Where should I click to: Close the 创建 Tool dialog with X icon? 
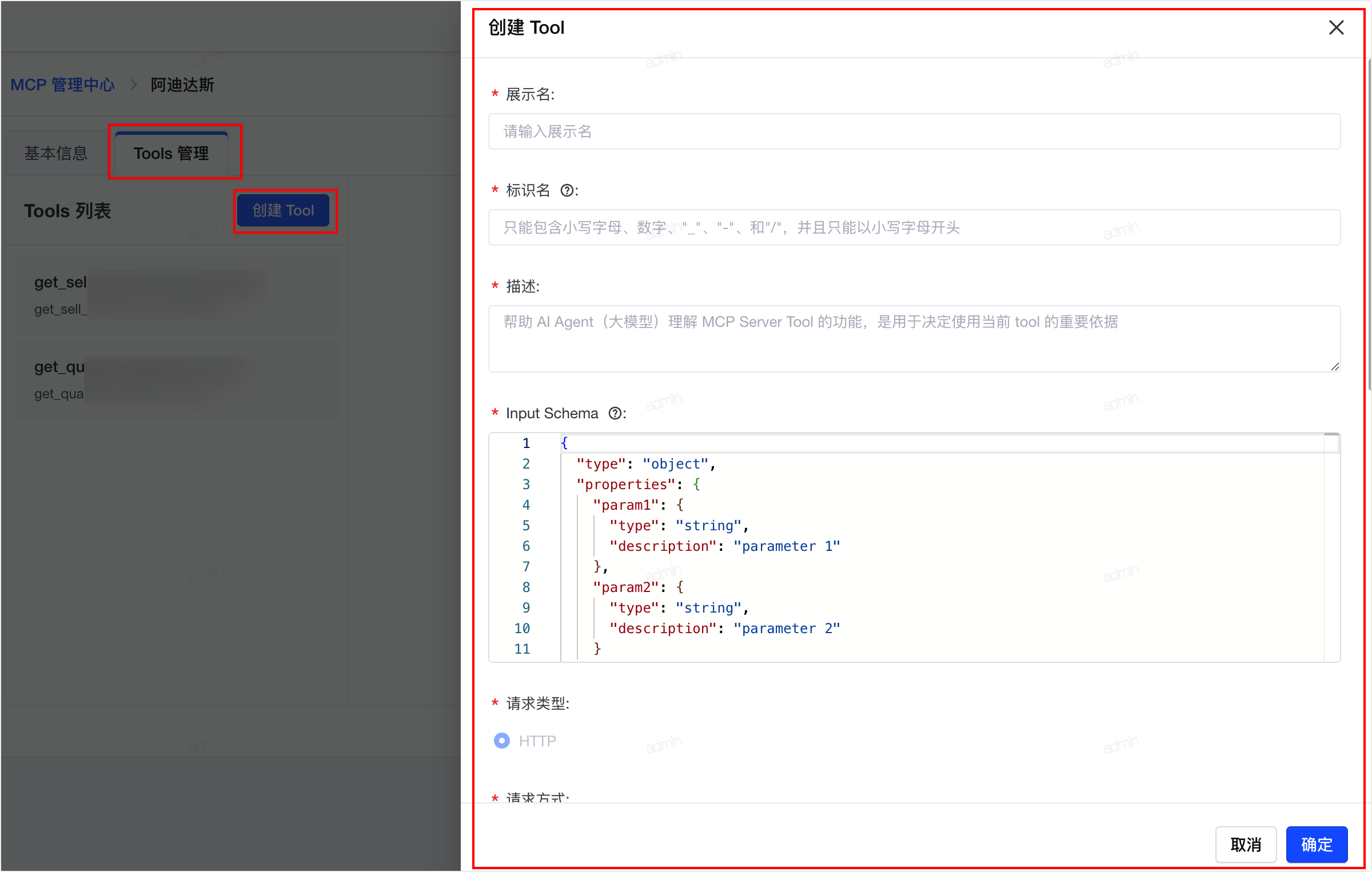point(1336,27)
